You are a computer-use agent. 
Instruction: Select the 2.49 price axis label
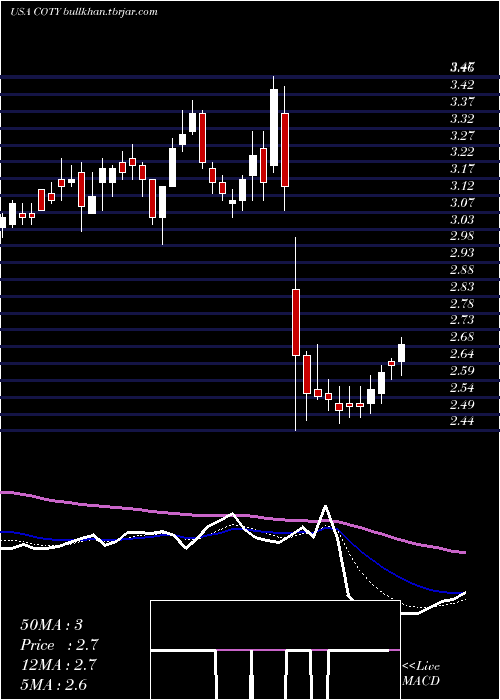(462, 404)
